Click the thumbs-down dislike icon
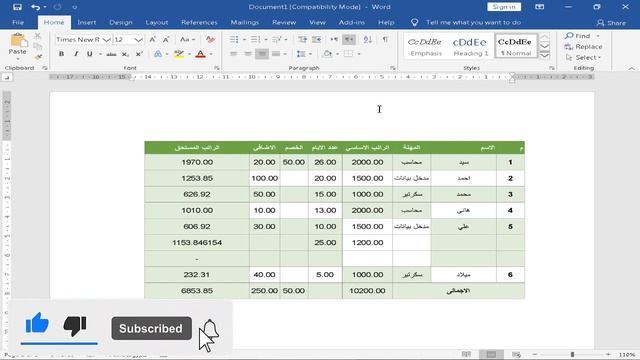 pos(75,326)
